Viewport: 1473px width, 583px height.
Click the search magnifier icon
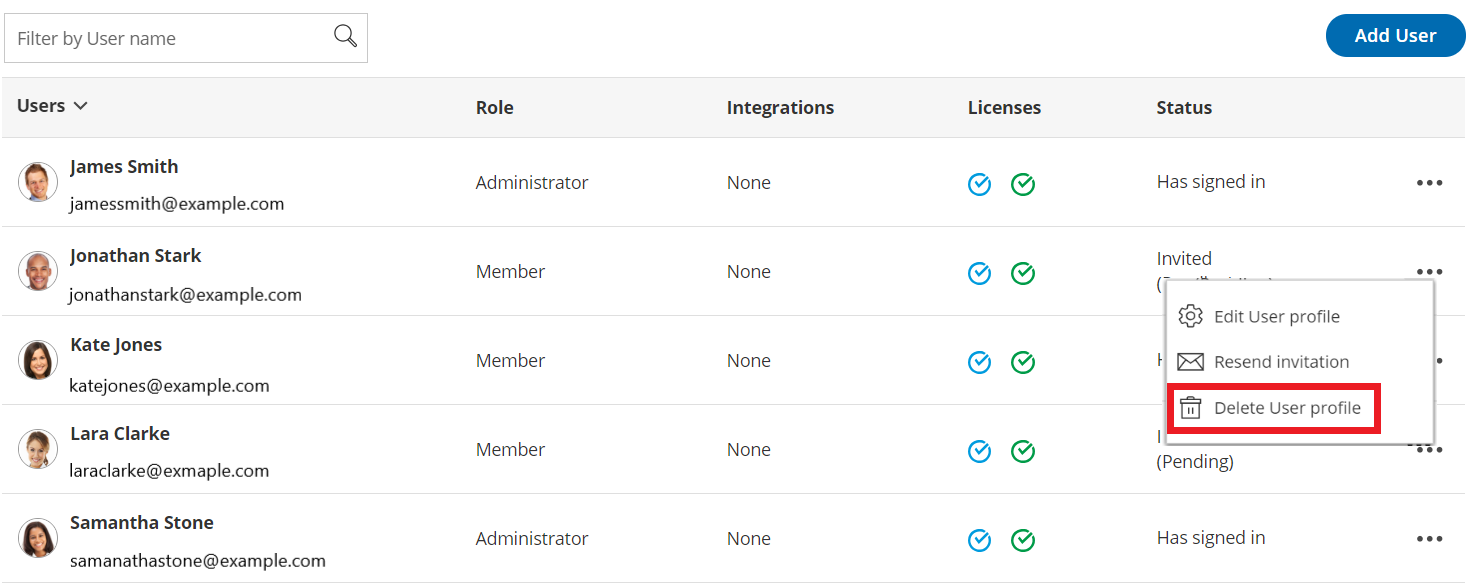pyautogui.click(x=345, y=37)
